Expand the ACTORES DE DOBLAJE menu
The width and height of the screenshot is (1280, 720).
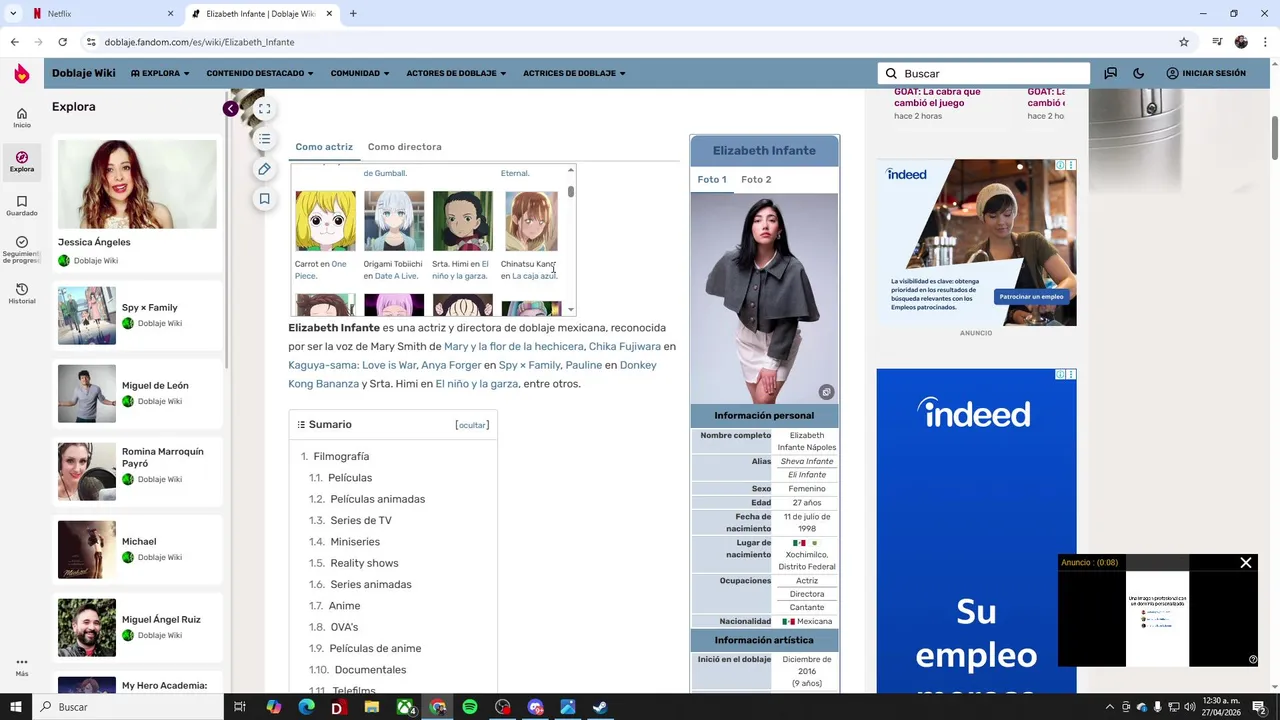(x=456, y=73)
